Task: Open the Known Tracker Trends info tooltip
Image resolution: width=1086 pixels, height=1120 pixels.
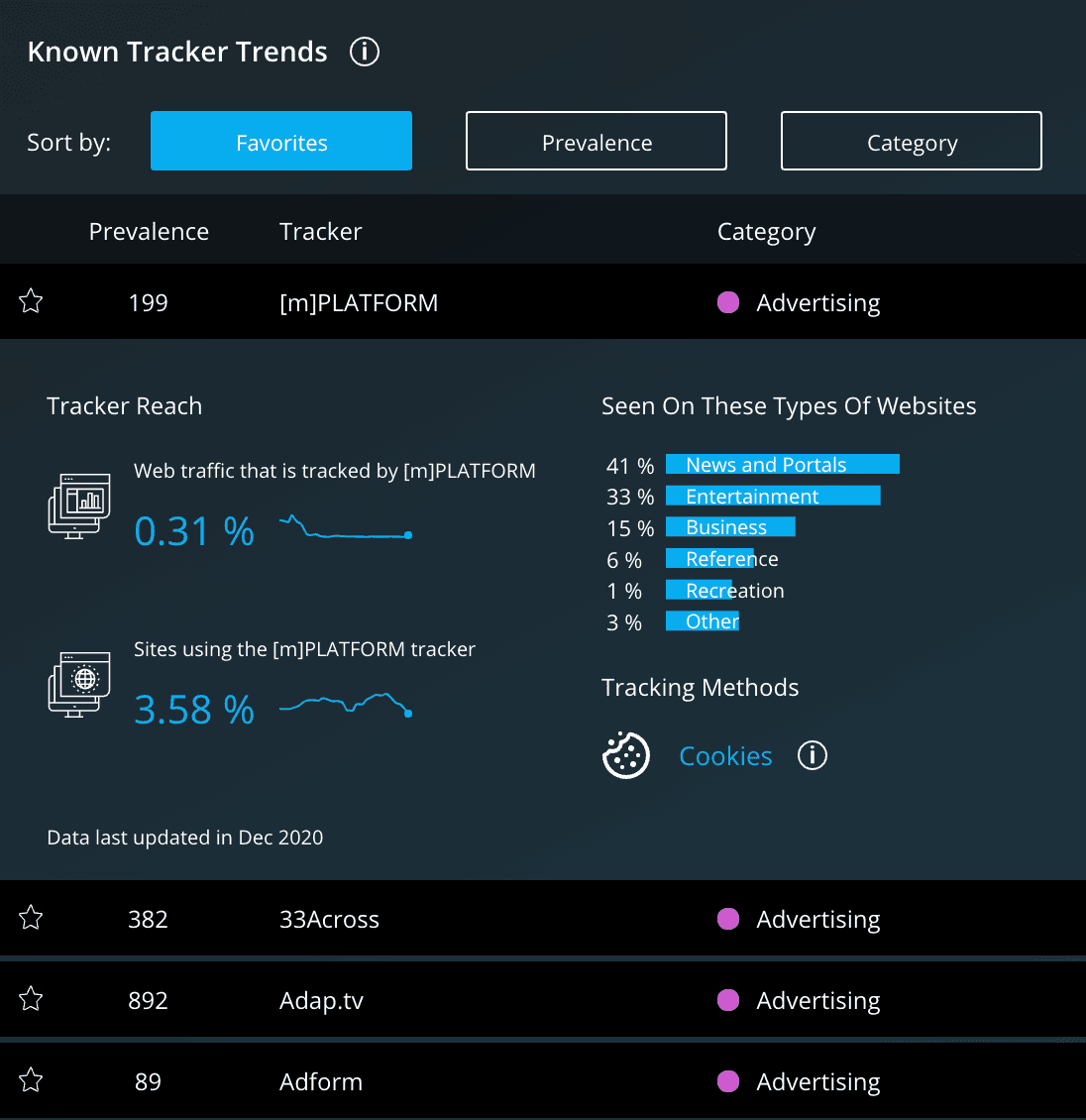Action: click(364, 52)
